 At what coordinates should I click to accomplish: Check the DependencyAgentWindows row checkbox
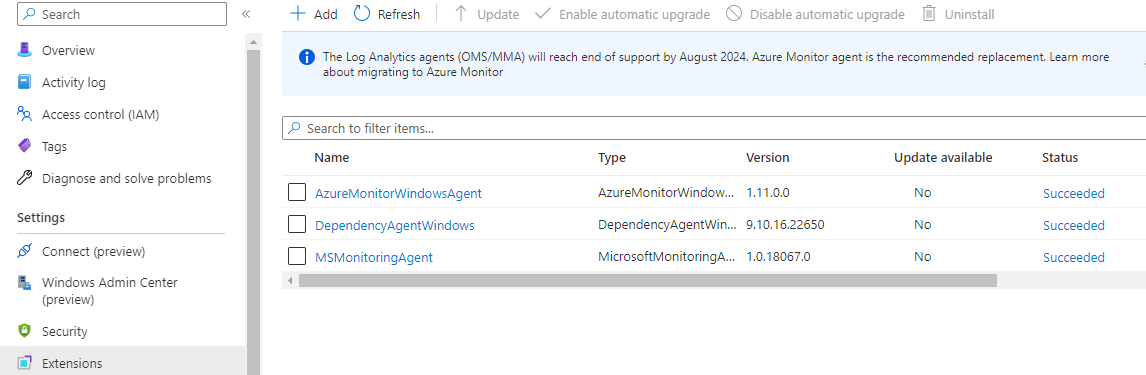297,224
